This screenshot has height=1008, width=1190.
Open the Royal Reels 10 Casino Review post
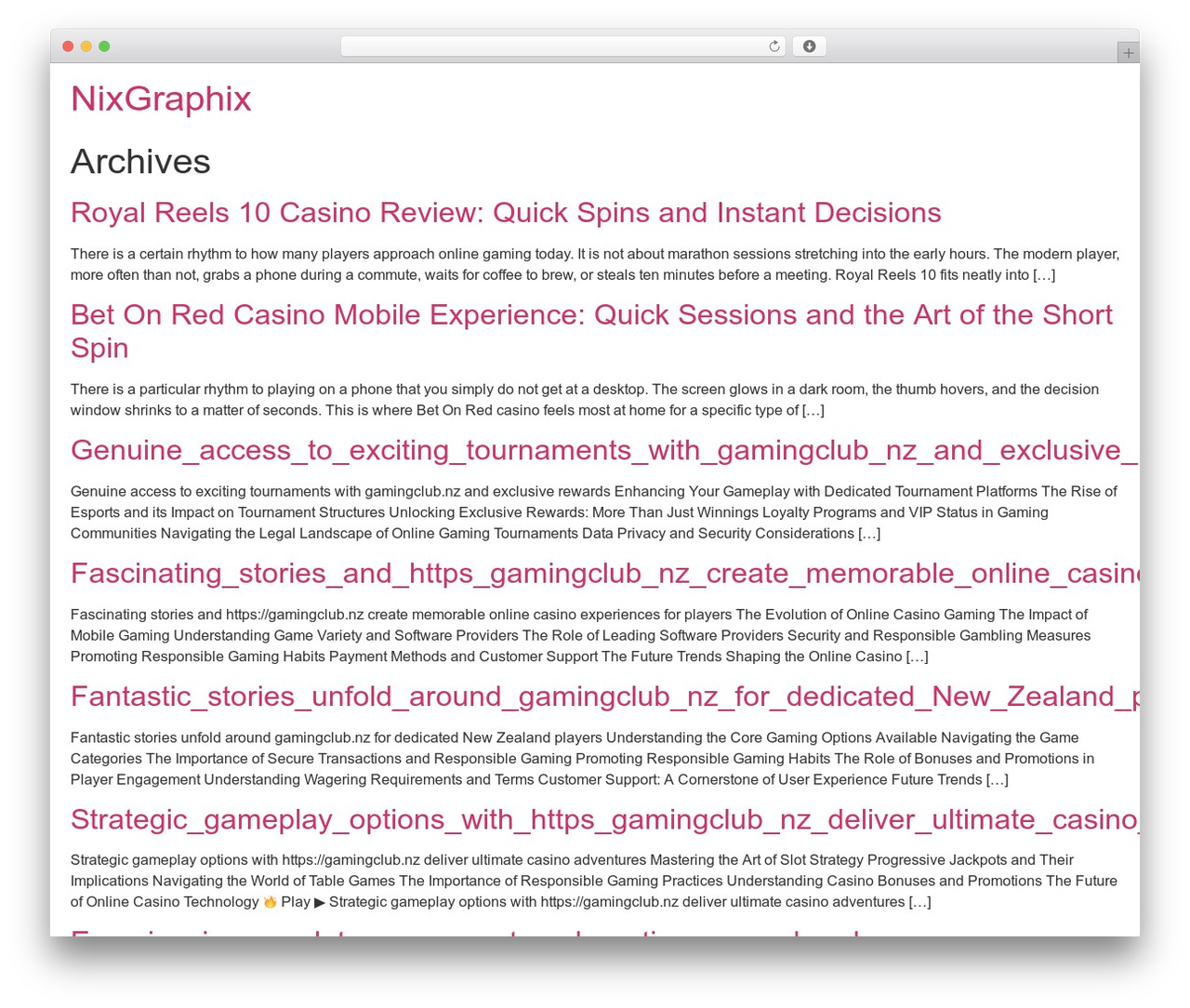(x=506, y=213)
